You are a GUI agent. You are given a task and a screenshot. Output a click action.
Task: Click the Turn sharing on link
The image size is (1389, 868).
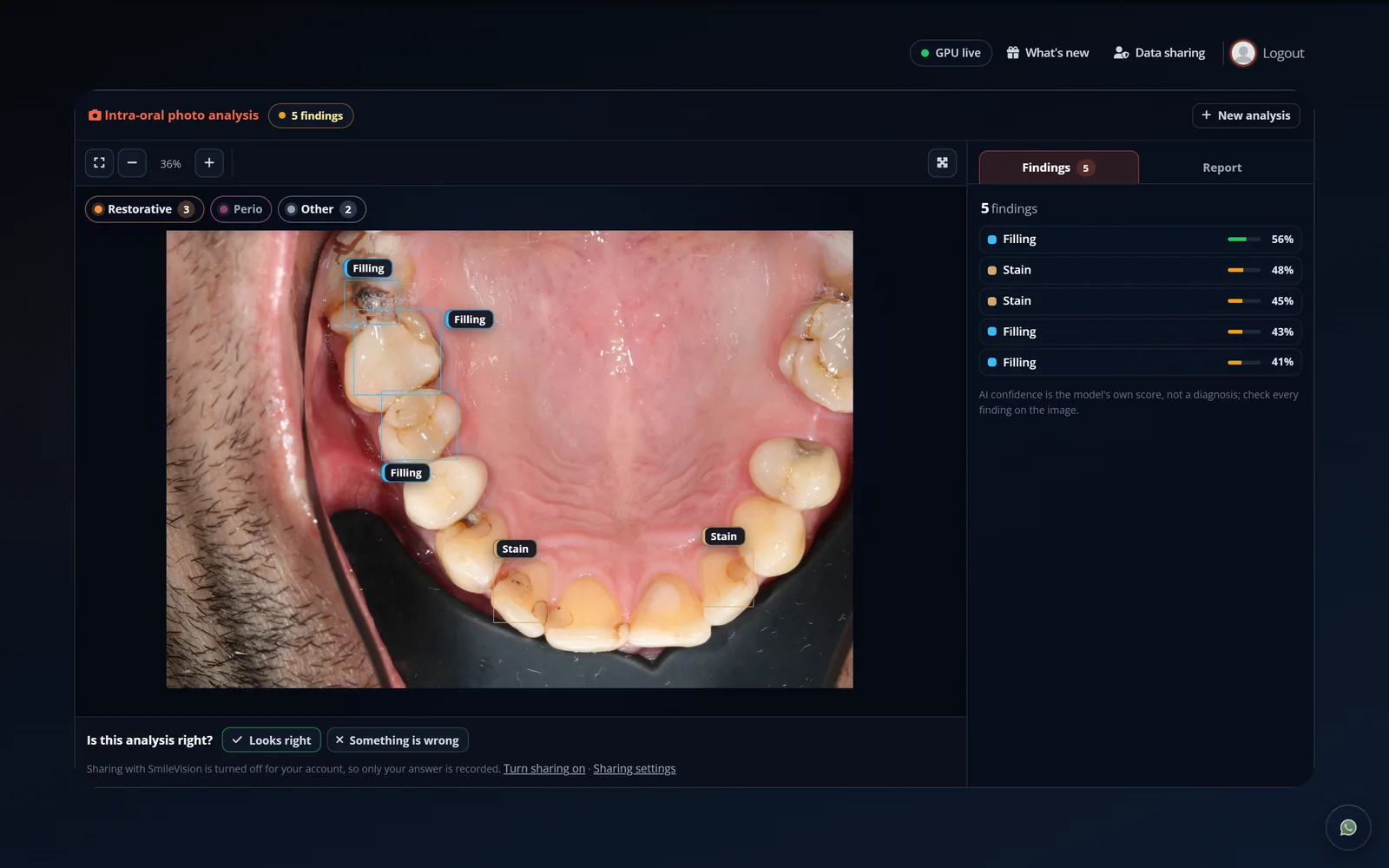(x=544, y=769)
